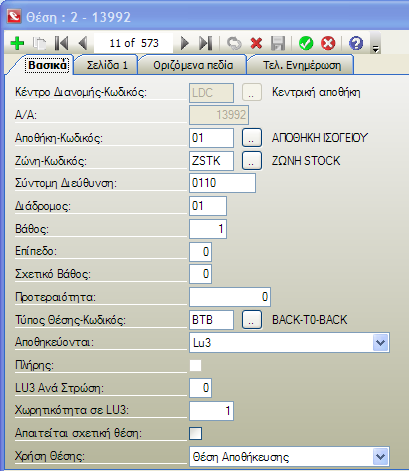Click the Διάδρομος input field
Viewport: 409px width, 471px height.
point(208,206)
